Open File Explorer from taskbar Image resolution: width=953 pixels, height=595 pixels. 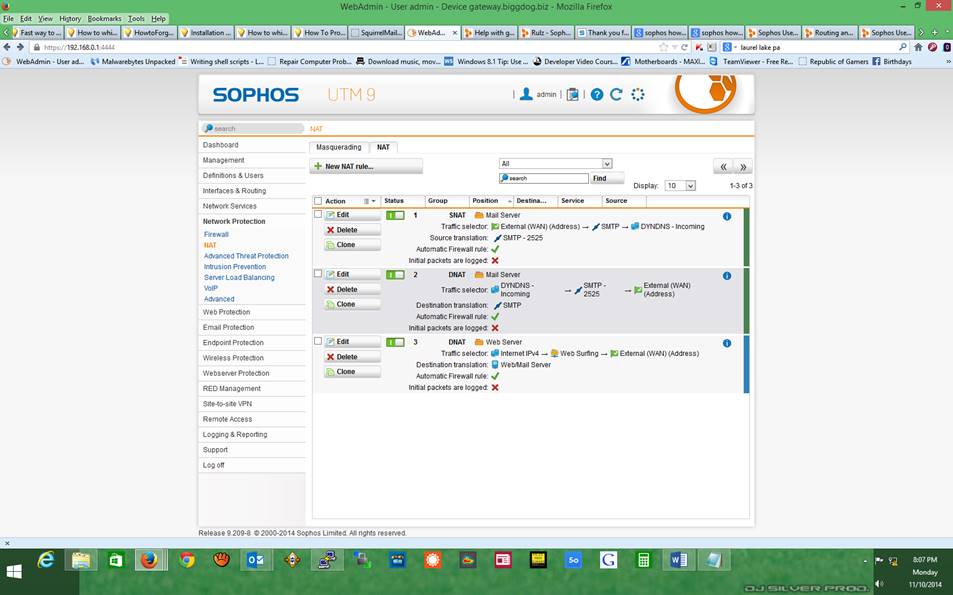point(81,559)
